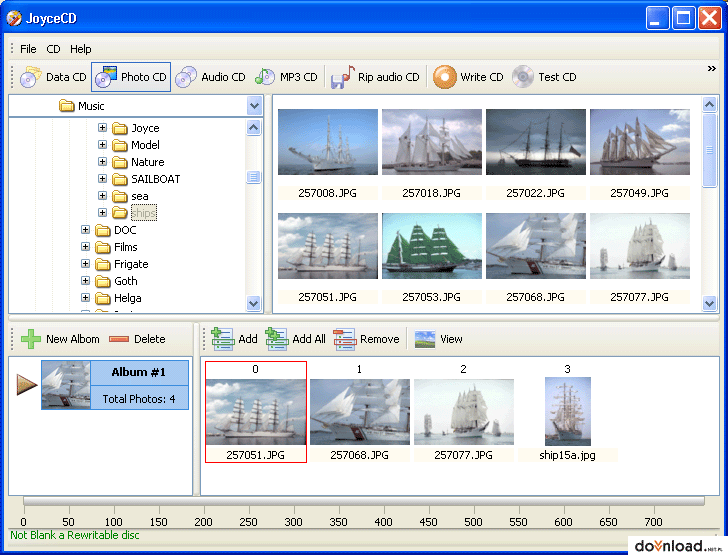Click folder tree scroll up arrow
The height and width of the screenshot is (555, 728).
coord(254,127)
